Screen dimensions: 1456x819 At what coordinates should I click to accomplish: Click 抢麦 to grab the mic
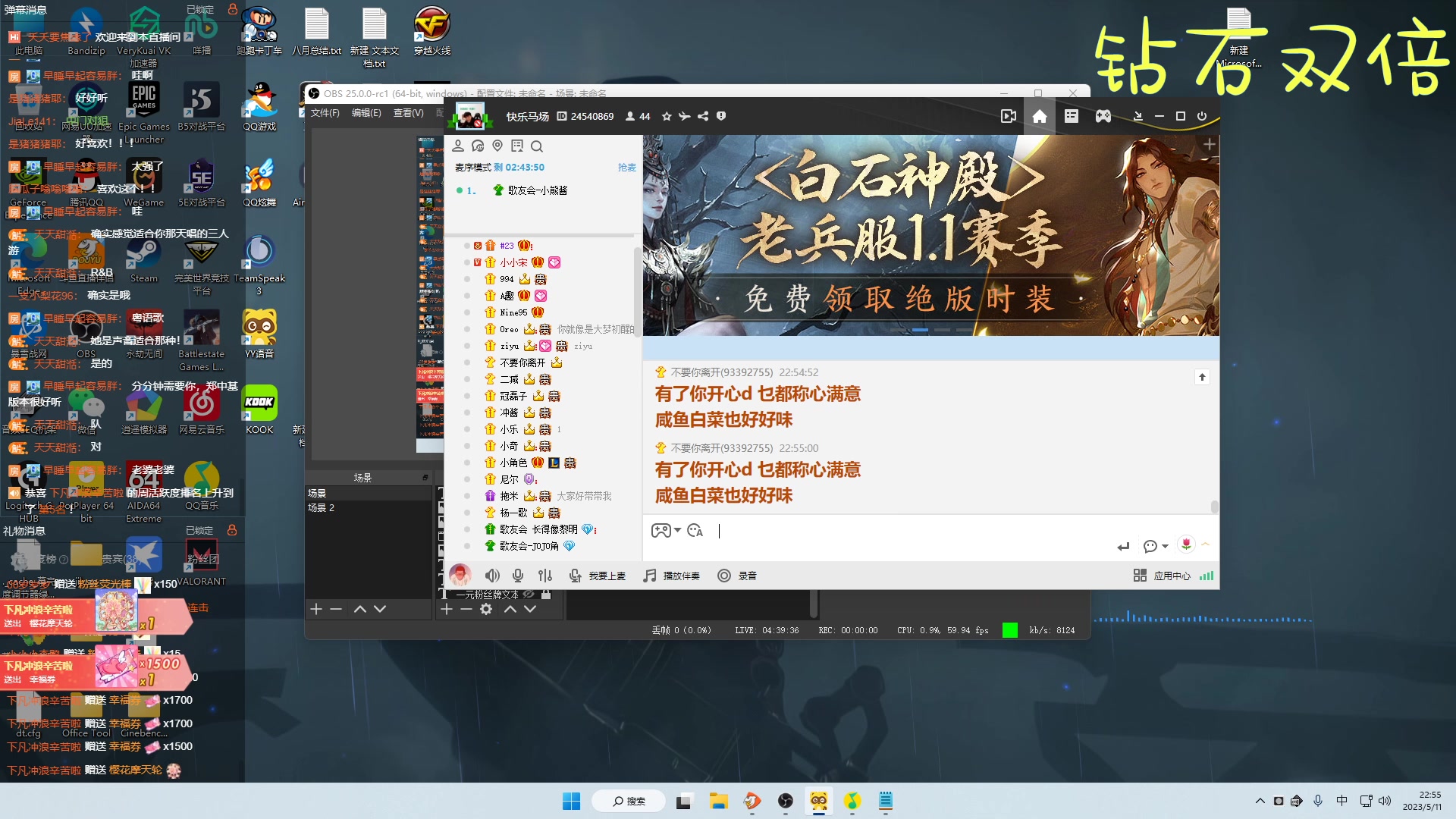(627, 168)
